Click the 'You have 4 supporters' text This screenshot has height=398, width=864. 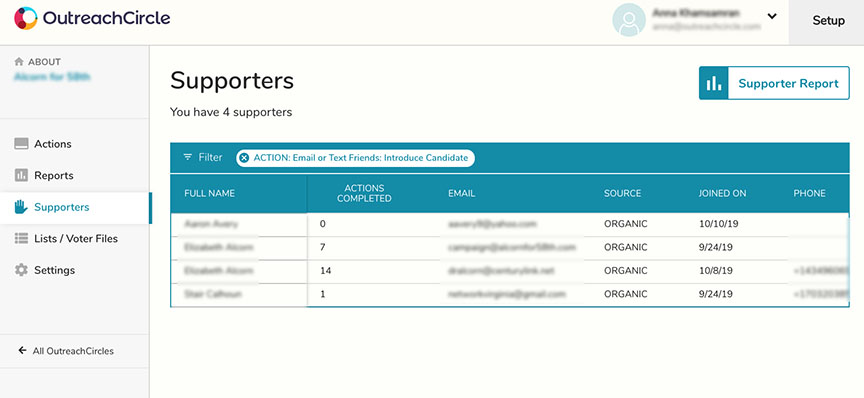point(231,112)
